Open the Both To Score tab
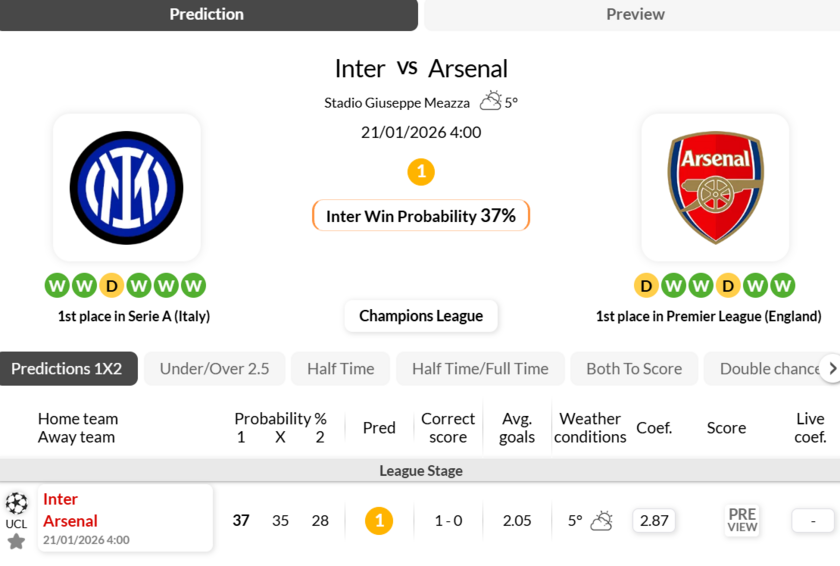 pos(634,369)
